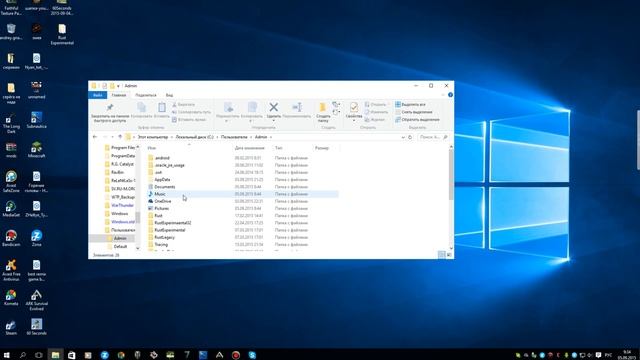The height and width of the screenshot is (360, 640).
Task: Sort by Date modified column header
Action: pos(249,148)
